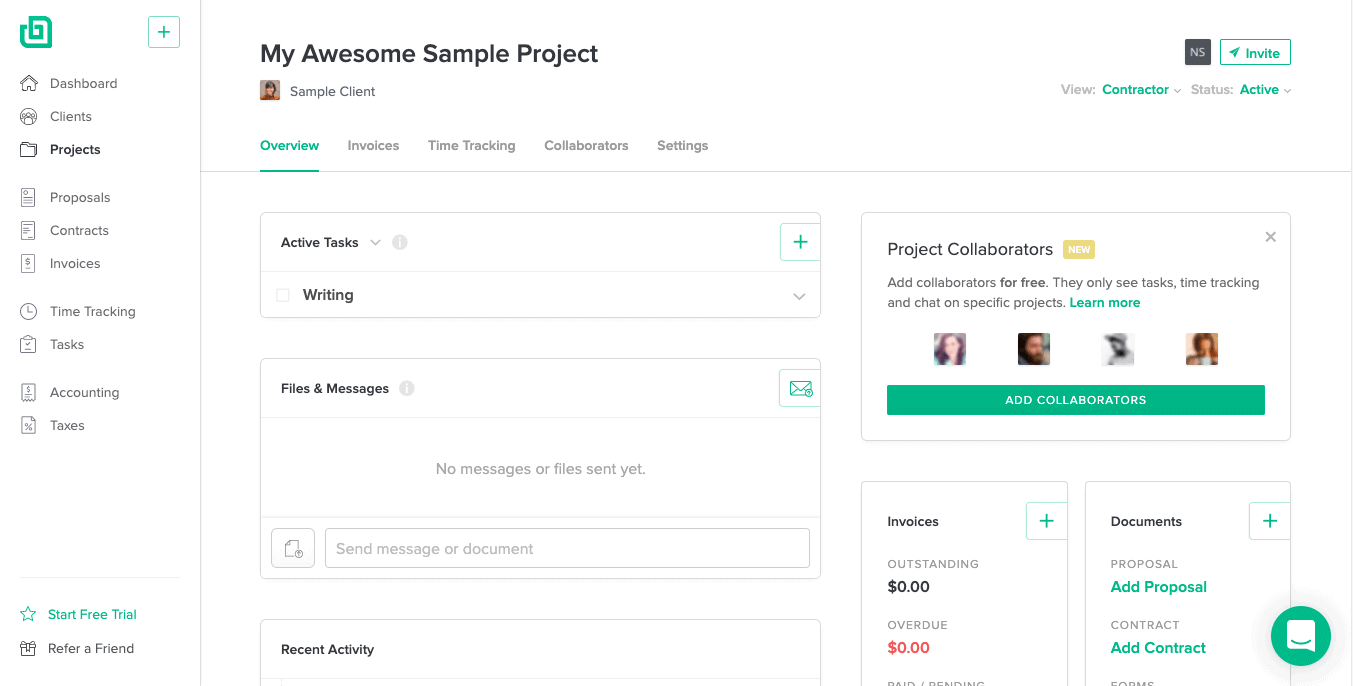This screenshot has height=686, width=1353.
Task: Attach a file using the document icon
Action: point(293,548)
